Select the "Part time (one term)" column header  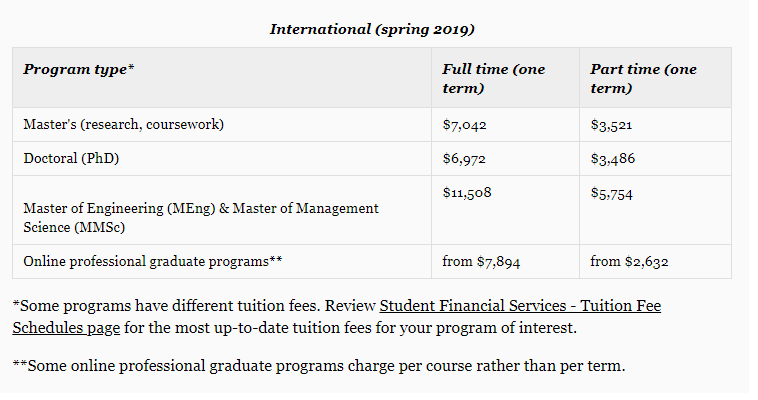[x=643, y=78]
